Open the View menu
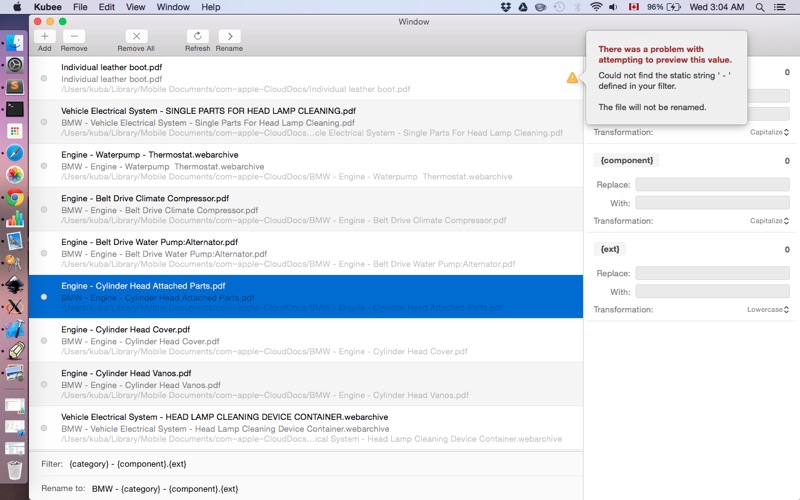 (135, 7)
